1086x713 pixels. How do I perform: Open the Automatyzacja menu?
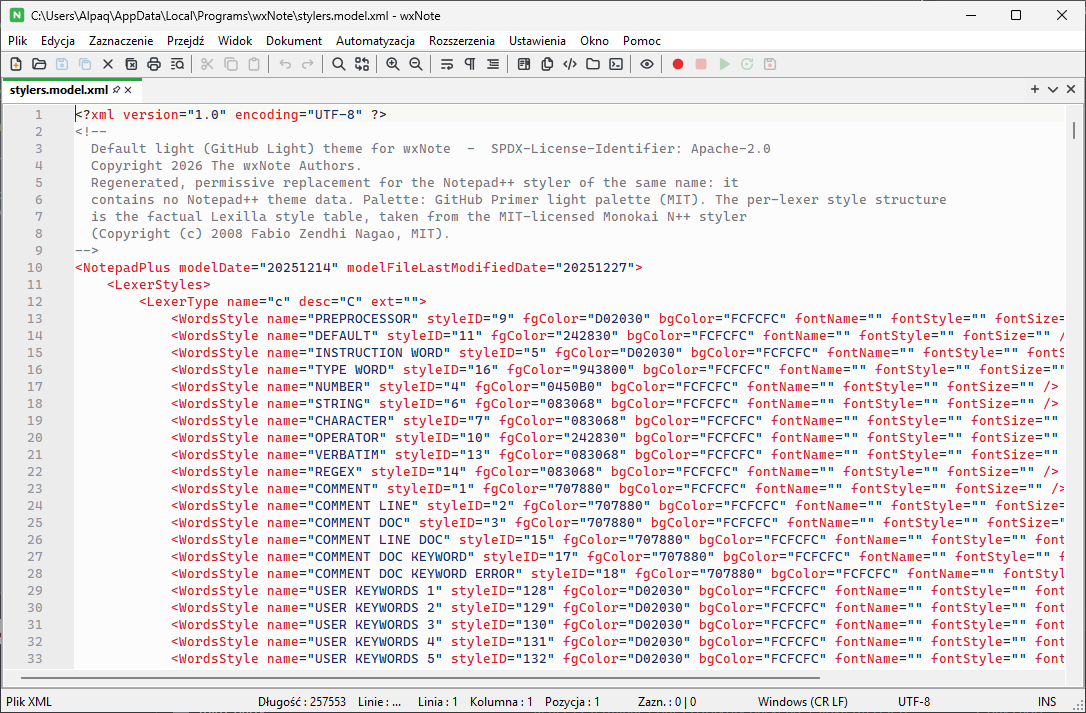(375, 41)
